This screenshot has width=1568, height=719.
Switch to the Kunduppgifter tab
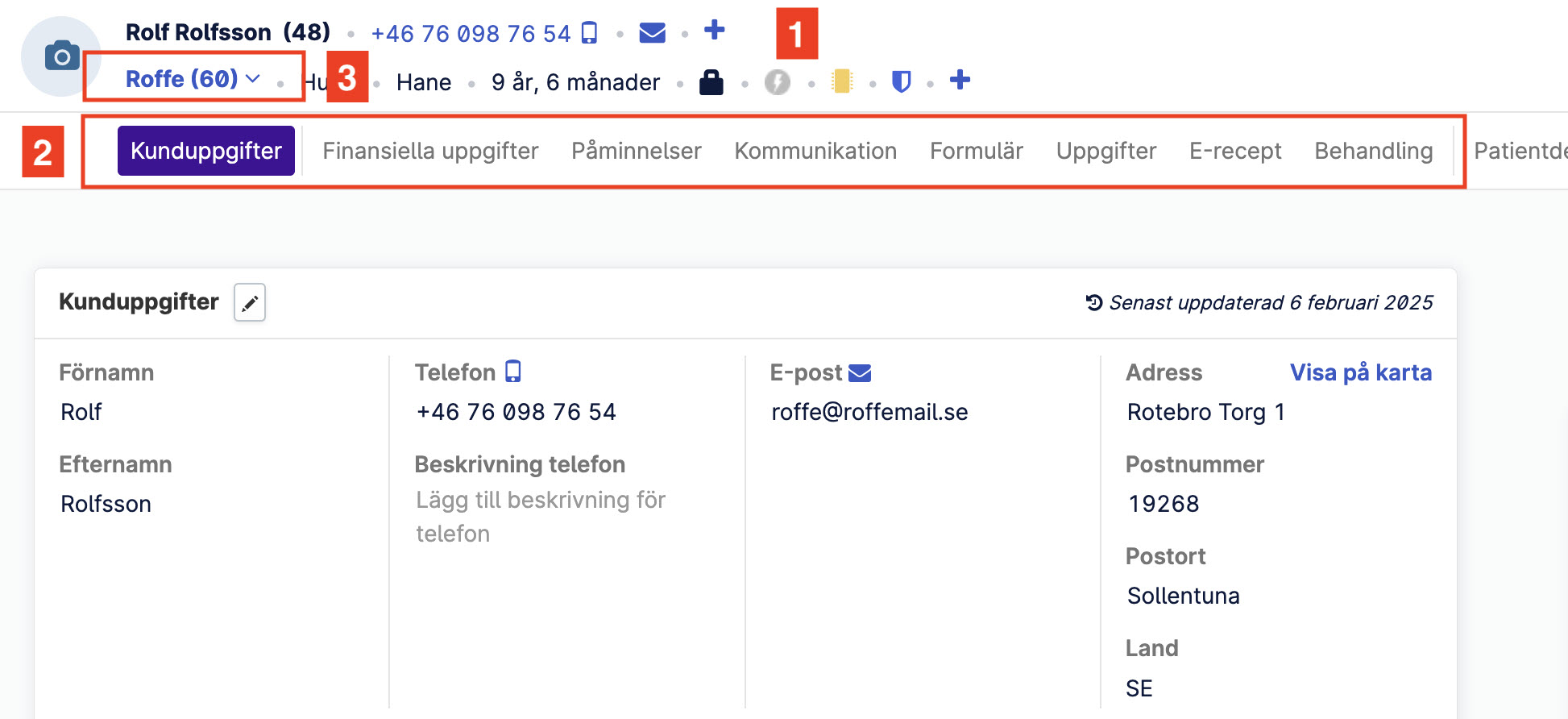pyautogui.click(x=206, y=151)
